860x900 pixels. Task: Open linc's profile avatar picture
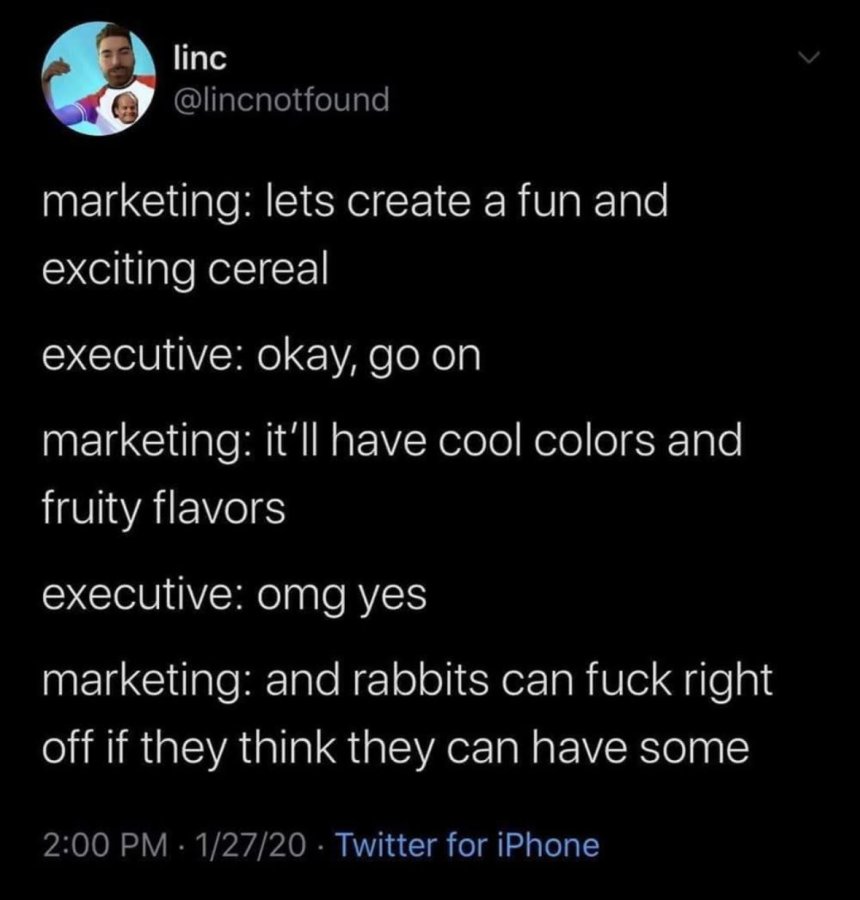click(x=98, y=78)
